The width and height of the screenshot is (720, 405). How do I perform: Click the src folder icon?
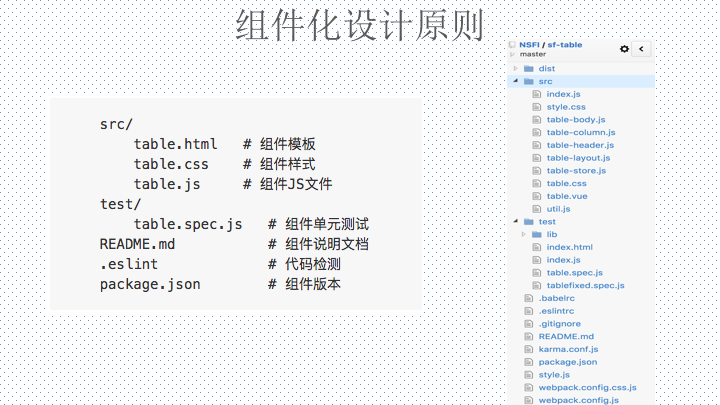click(529, 81)
